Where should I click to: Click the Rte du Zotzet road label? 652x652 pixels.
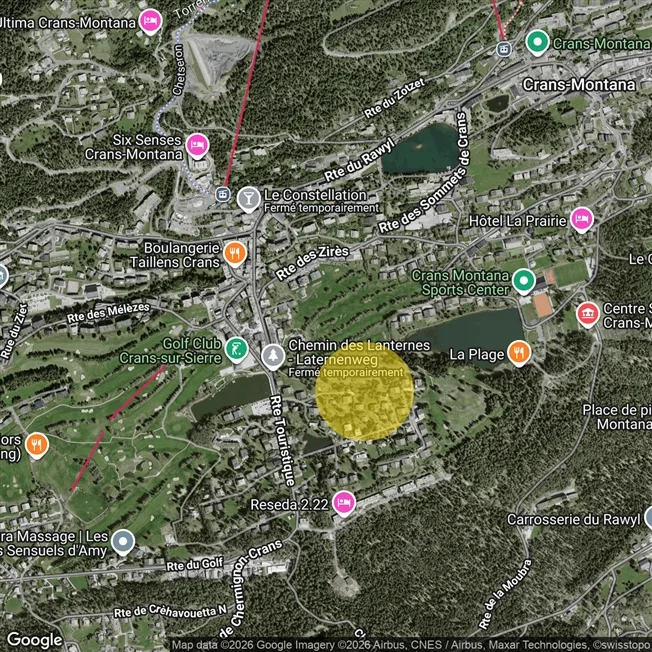394,98
